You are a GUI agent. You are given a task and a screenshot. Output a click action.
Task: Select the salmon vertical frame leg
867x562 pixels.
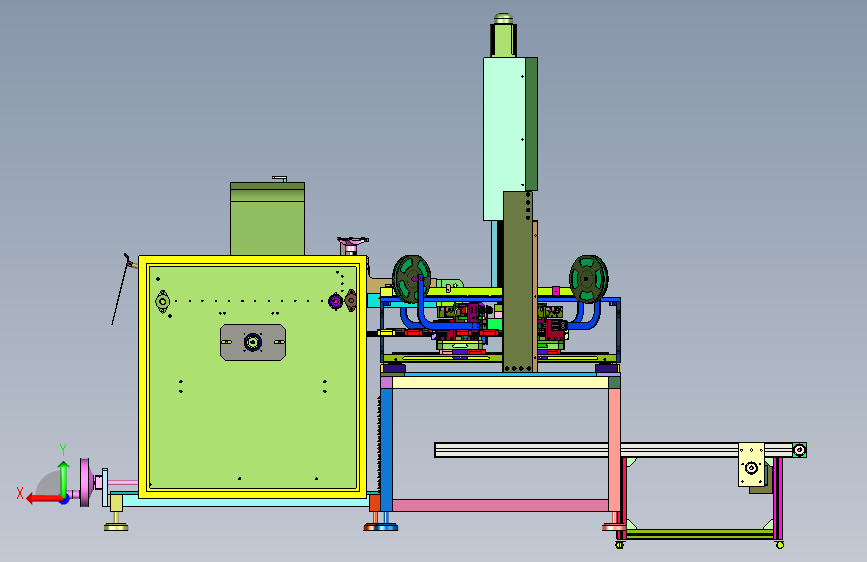(x=614, y=449)
